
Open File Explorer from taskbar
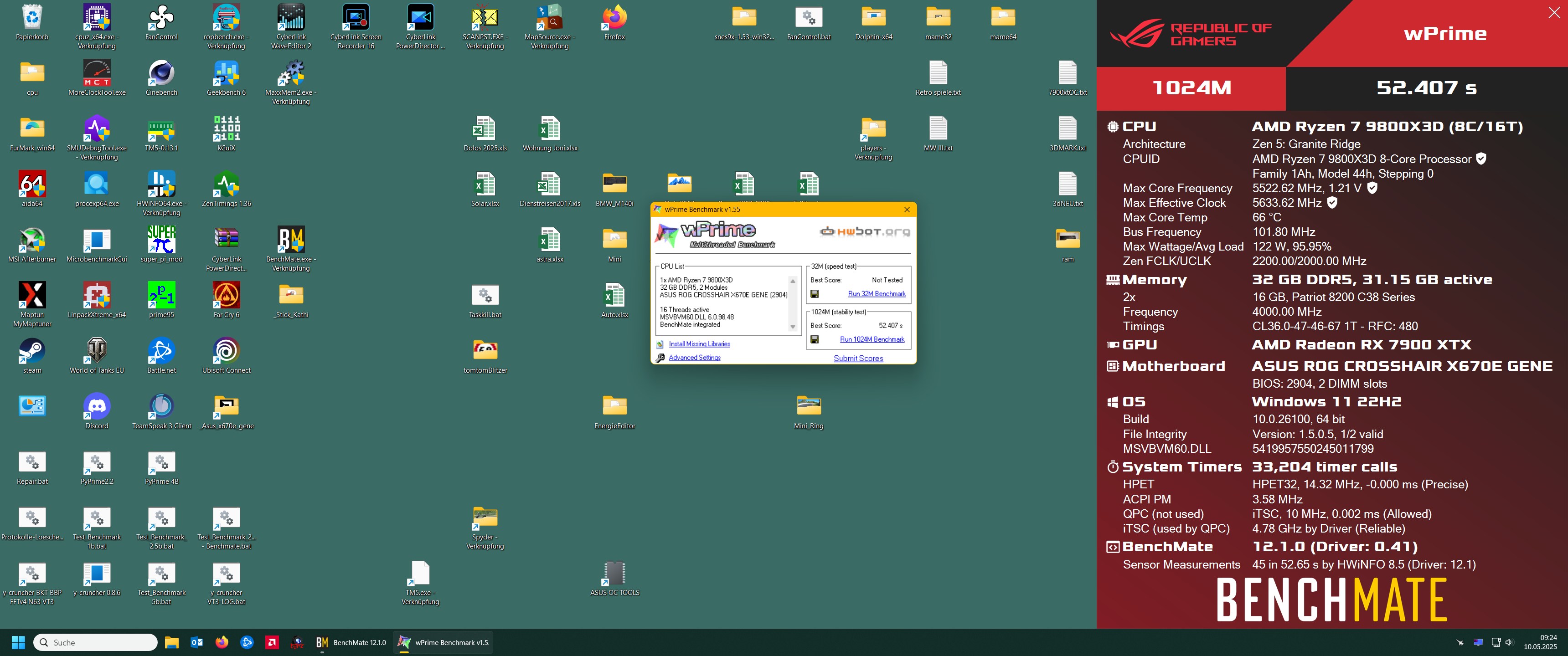point(172,643)
